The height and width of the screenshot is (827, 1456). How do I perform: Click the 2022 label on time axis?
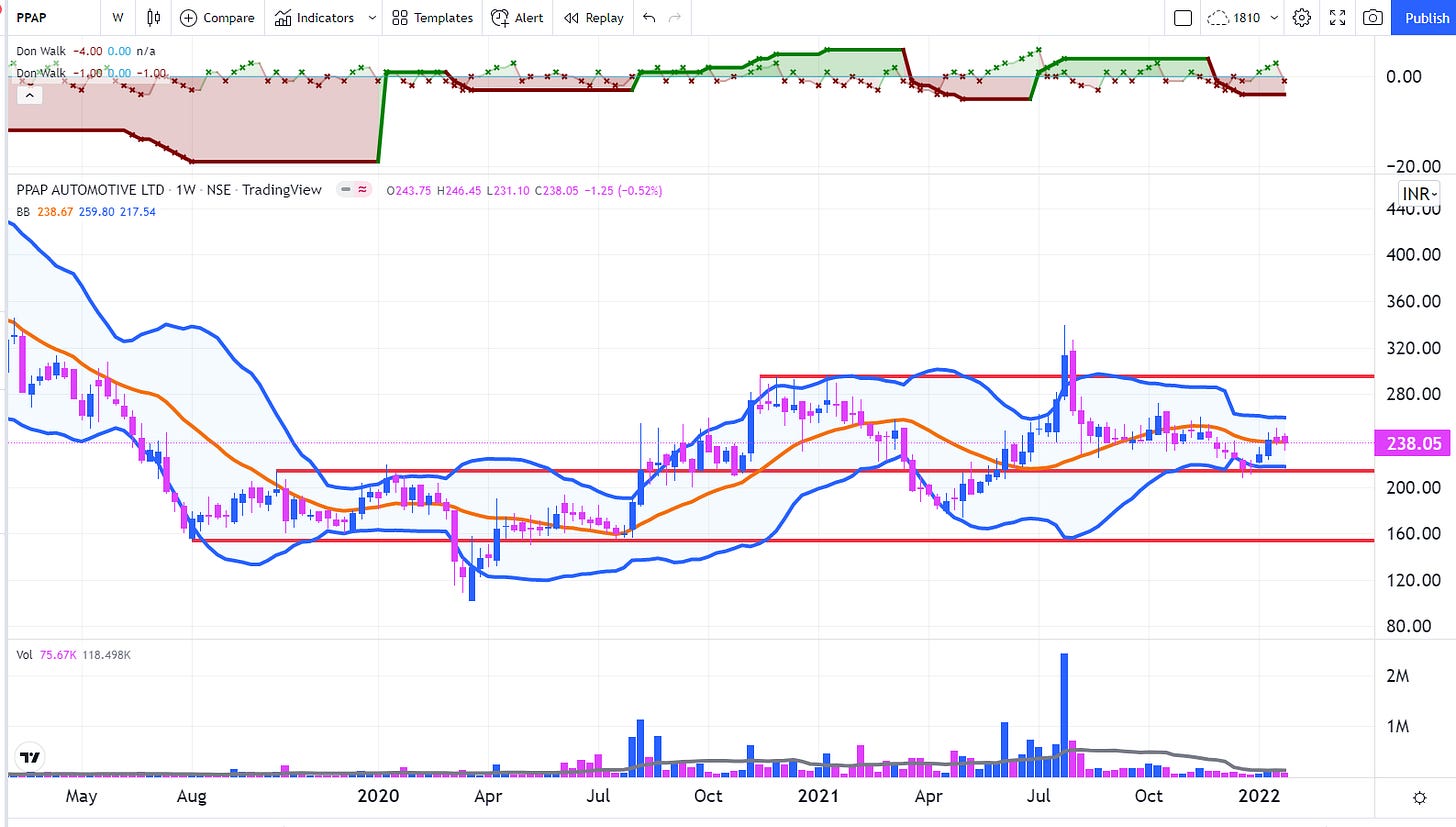pyautogui.click(x=1258, y=797)
